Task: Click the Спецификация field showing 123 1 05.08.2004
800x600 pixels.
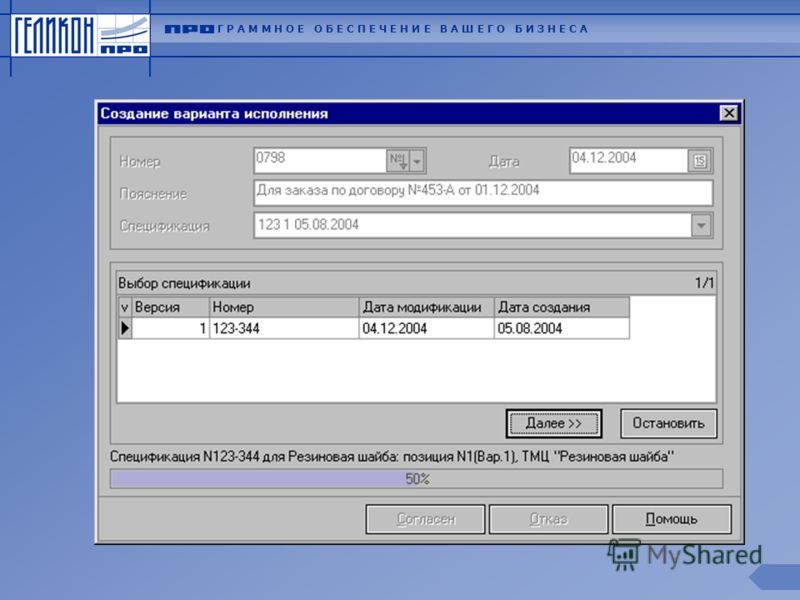Action: (472, 225)
